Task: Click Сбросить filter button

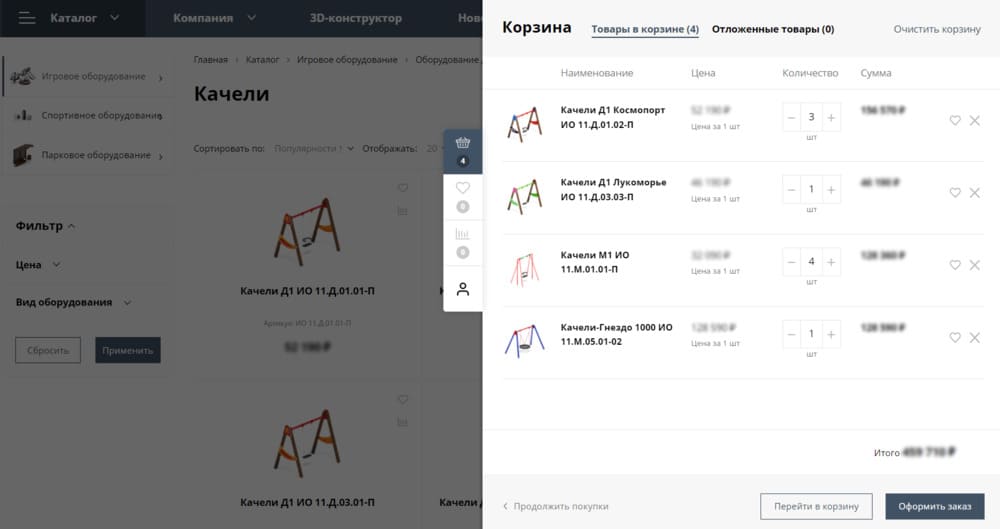Action: click(x=48, y=350)
